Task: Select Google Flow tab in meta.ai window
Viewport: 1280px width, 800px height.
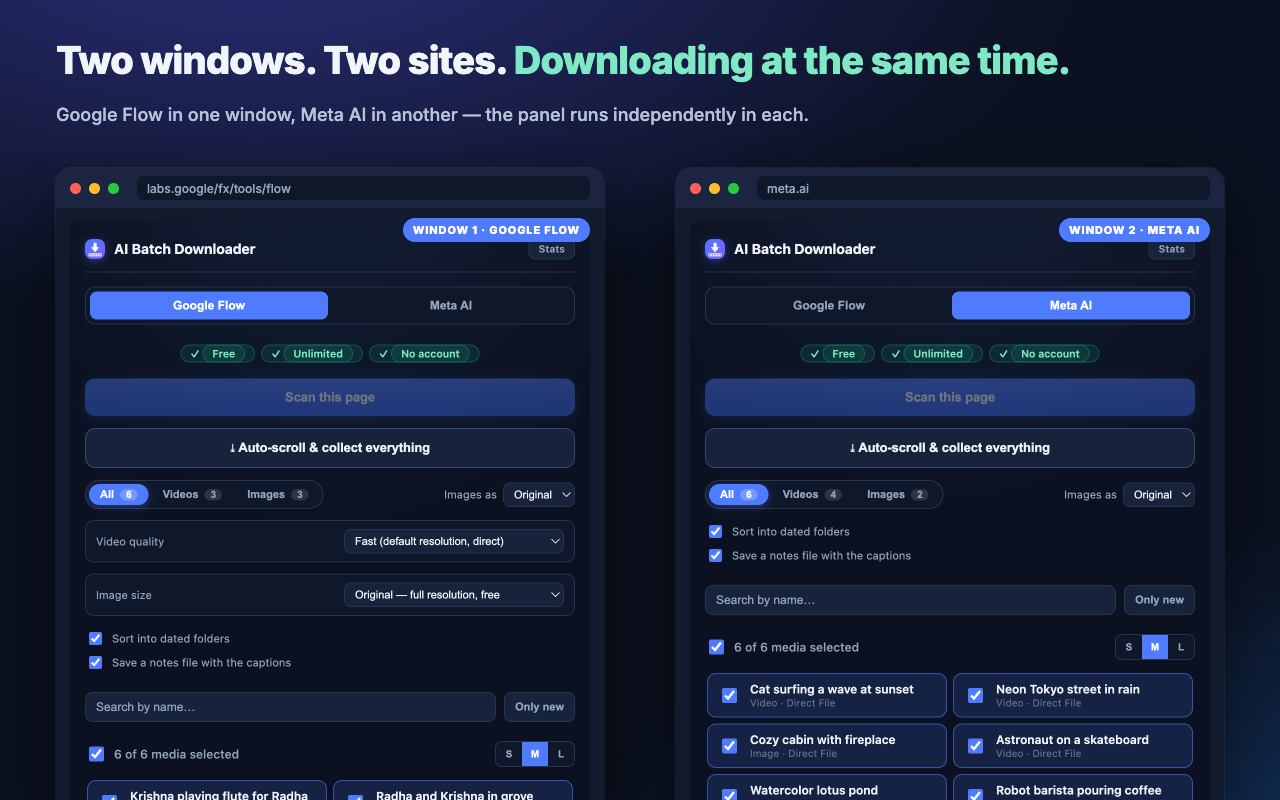Action: point(829,306)
